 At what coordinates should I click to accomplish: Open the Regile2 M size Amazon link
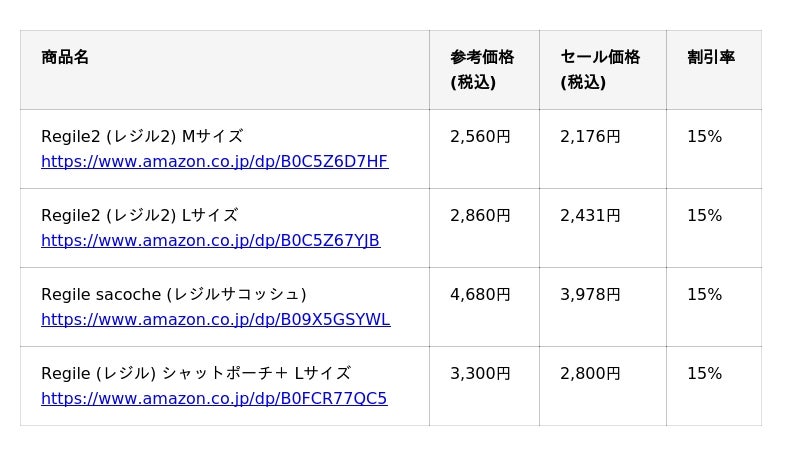click(214, 161)
